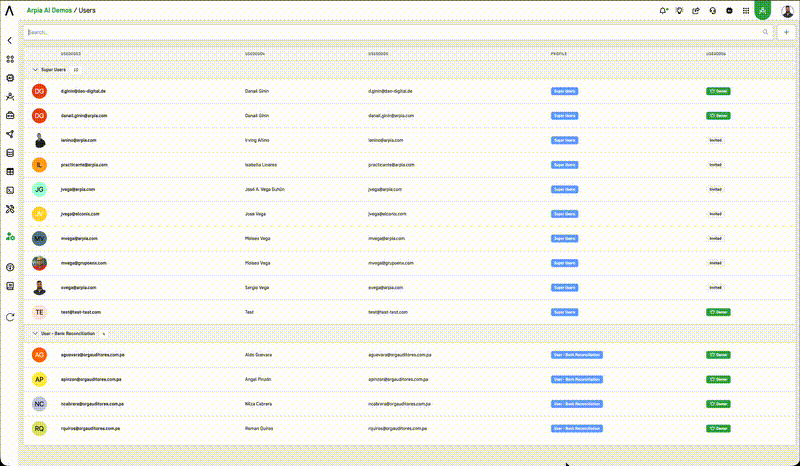Collapse the User - Bank Reconciliation group
800x466 pixels.
pyautogui.click(x=35, y=333)
